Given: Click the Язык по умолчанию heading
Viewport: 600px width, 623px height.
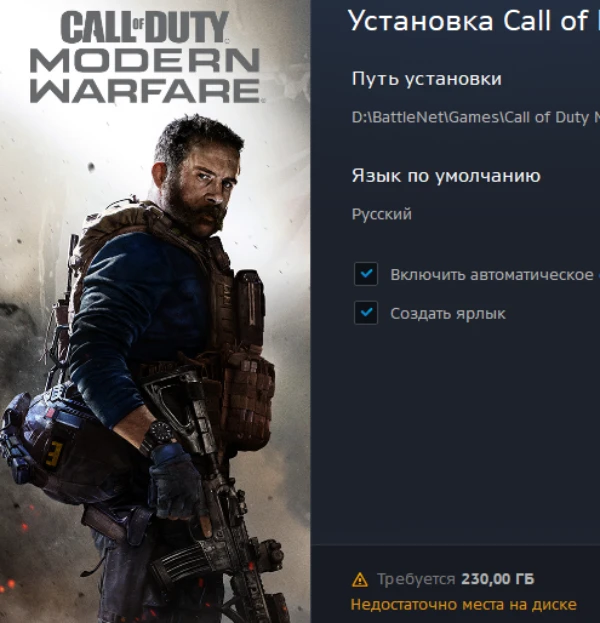Looking at the screenshot, I should tap(446, 176).
